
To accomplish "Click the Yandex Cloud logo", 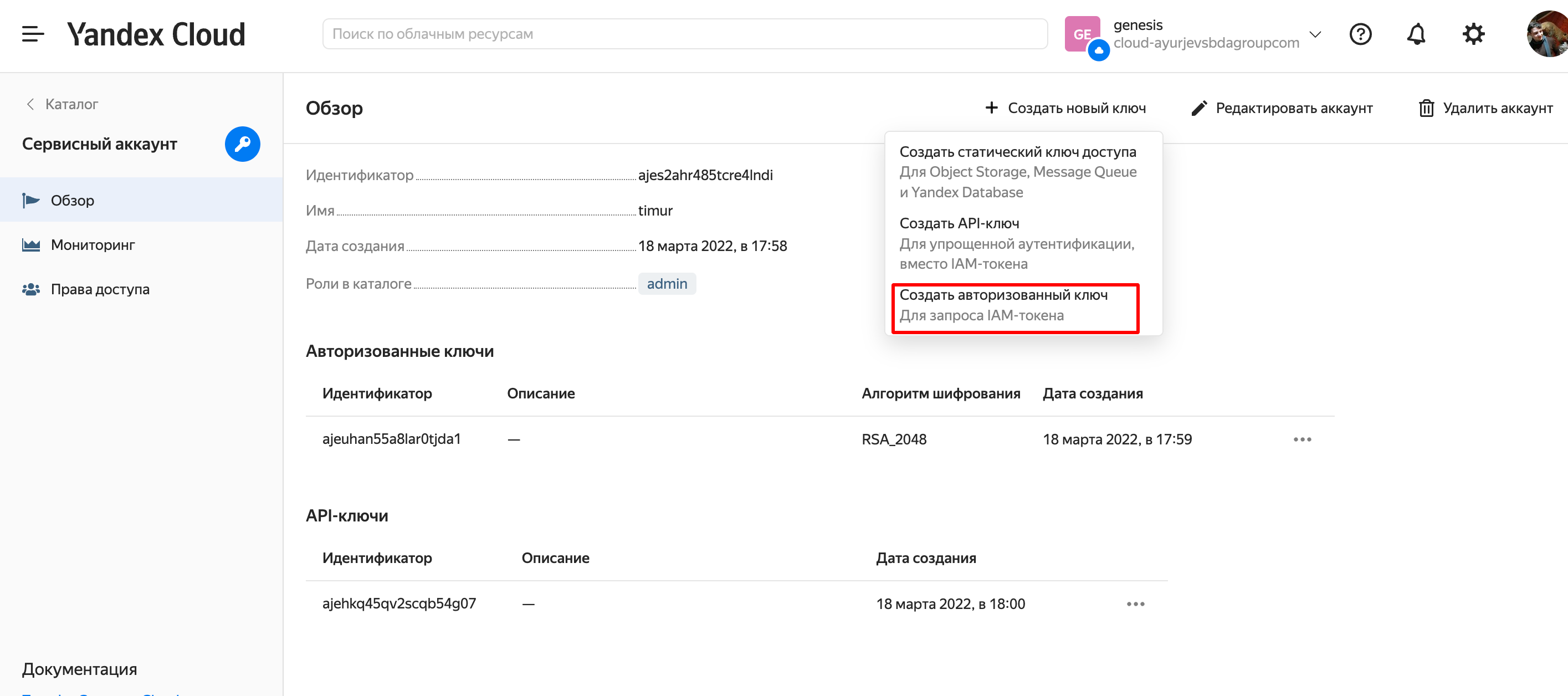I will [156, 34].
